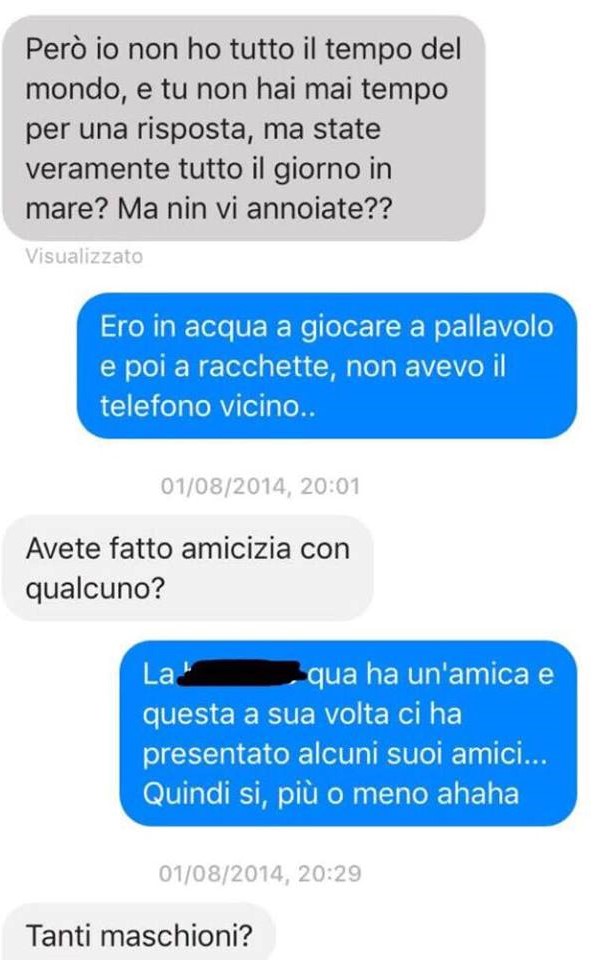Tap the "Avete fatto amicizia con qualcuno?" bubble

(x=187, y=568)
